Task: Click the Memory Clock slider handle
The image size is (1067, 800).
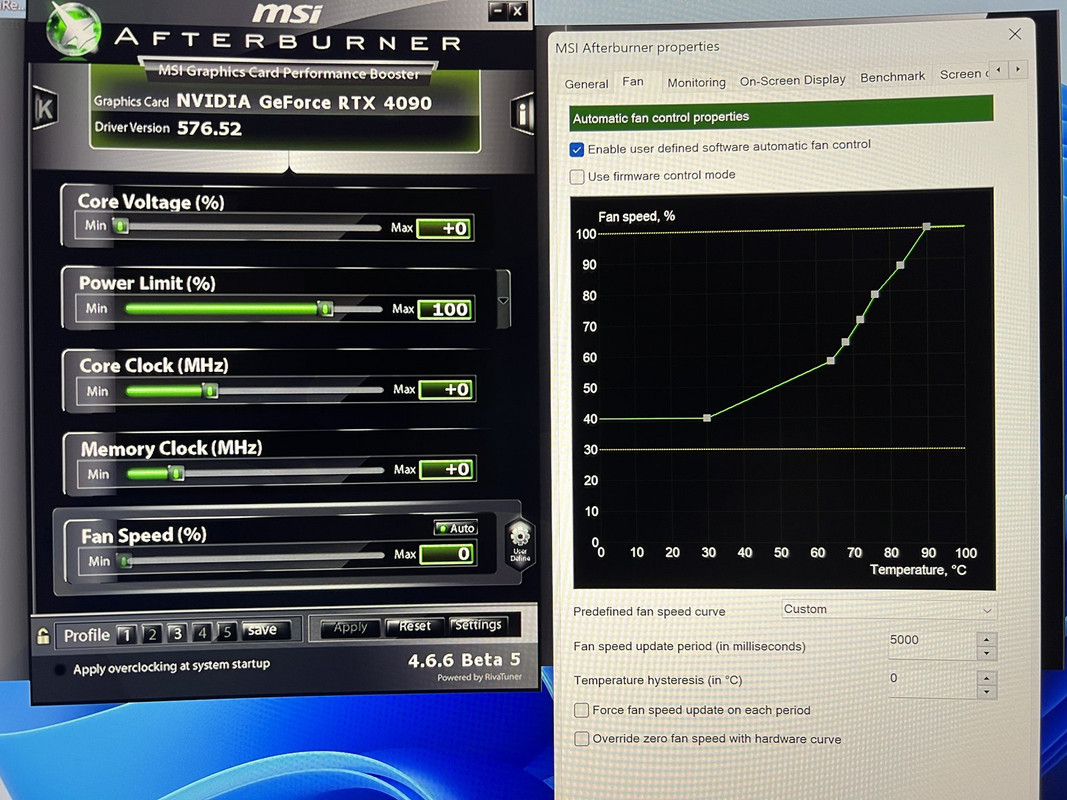Action: click(x=176, y=472)
